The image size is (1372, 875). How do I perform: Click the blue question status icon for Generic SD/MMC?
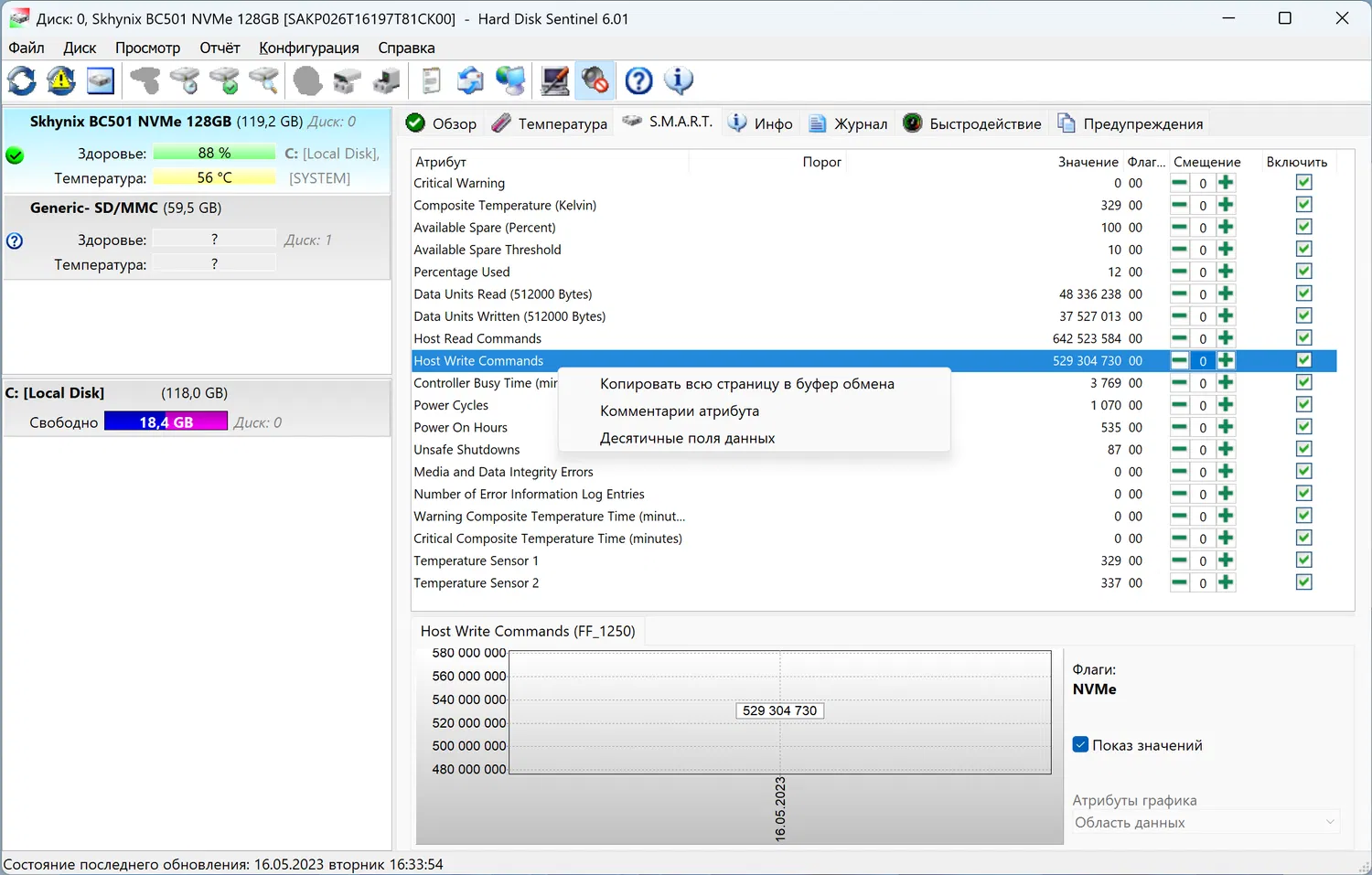pyautogui.click(x=15, y=241)
